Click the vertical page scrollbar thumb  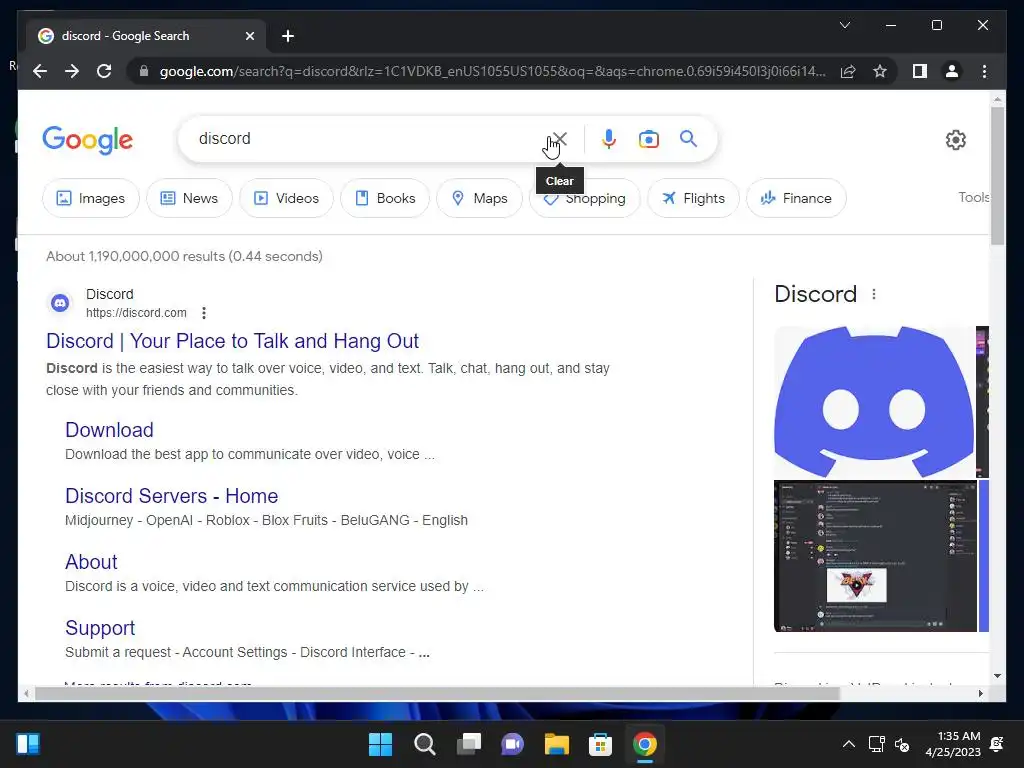click(x=997, y=176)
